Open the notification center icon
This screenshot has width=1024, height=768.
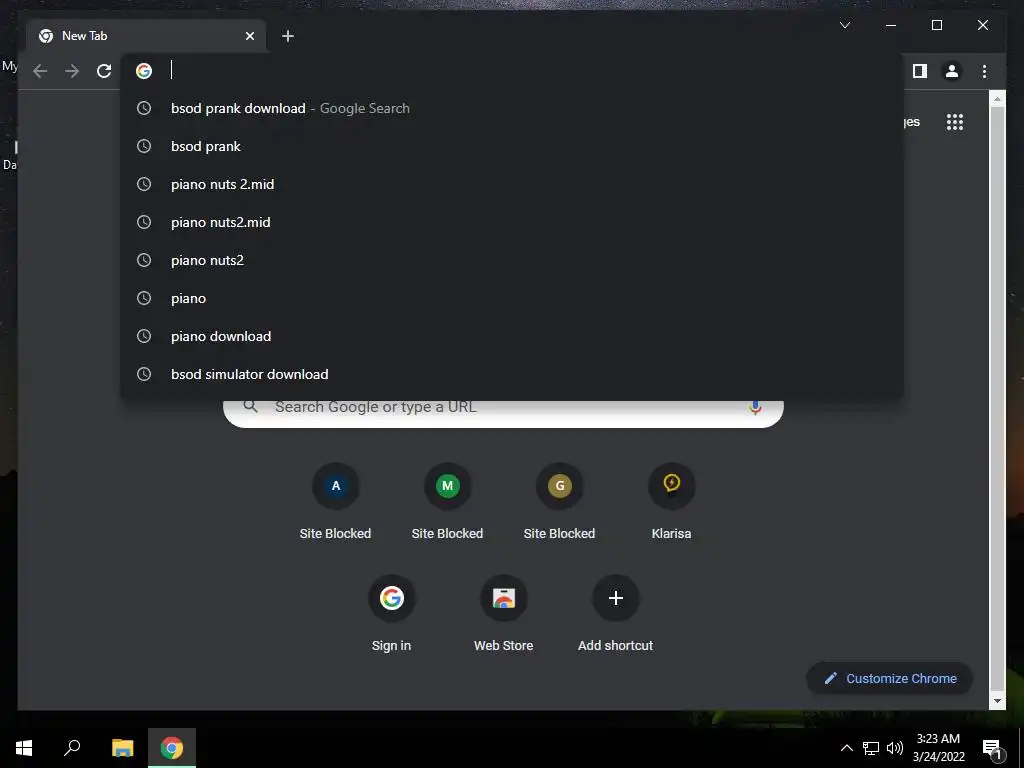(x=993, y=748)
